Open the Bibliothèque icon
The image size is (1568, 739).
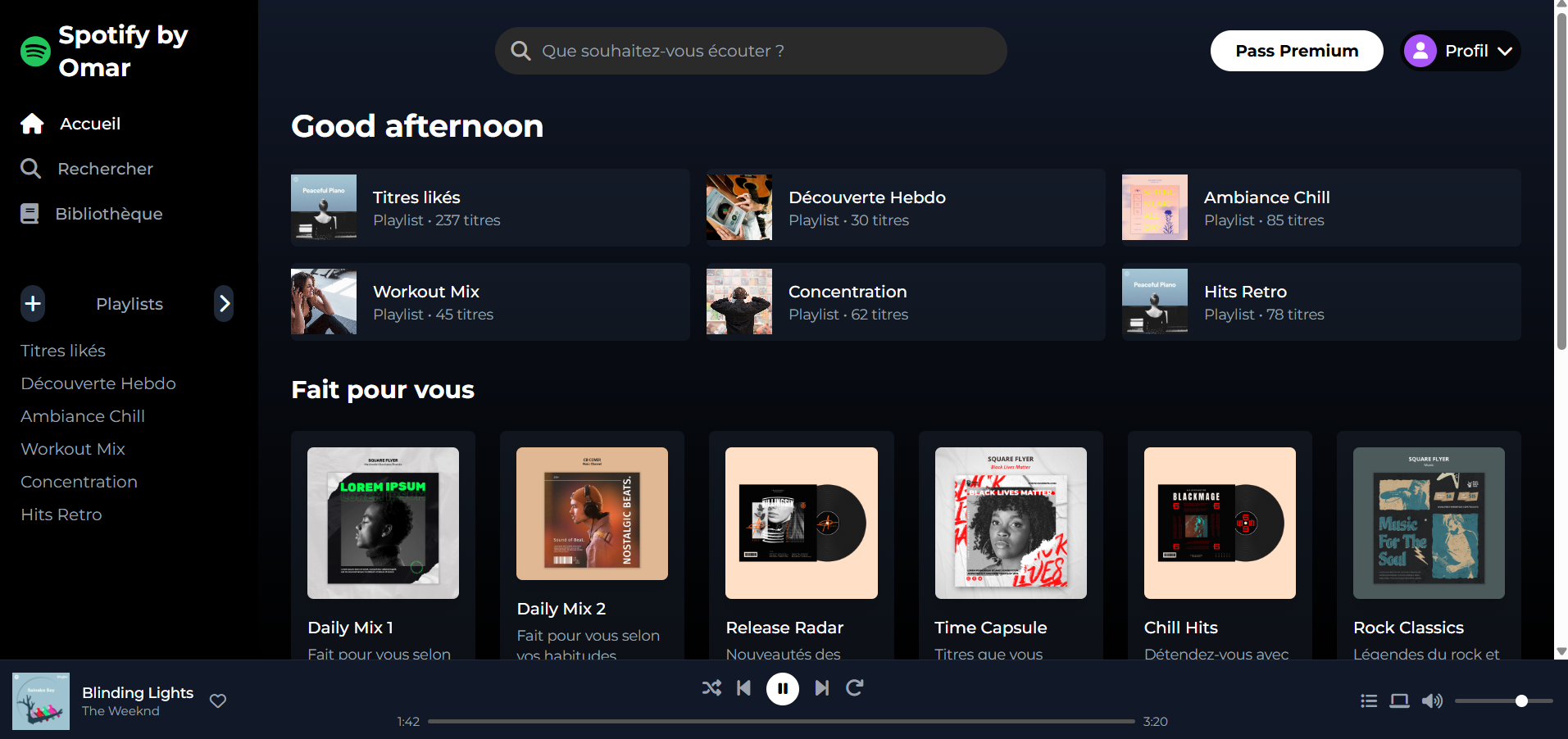30,213
